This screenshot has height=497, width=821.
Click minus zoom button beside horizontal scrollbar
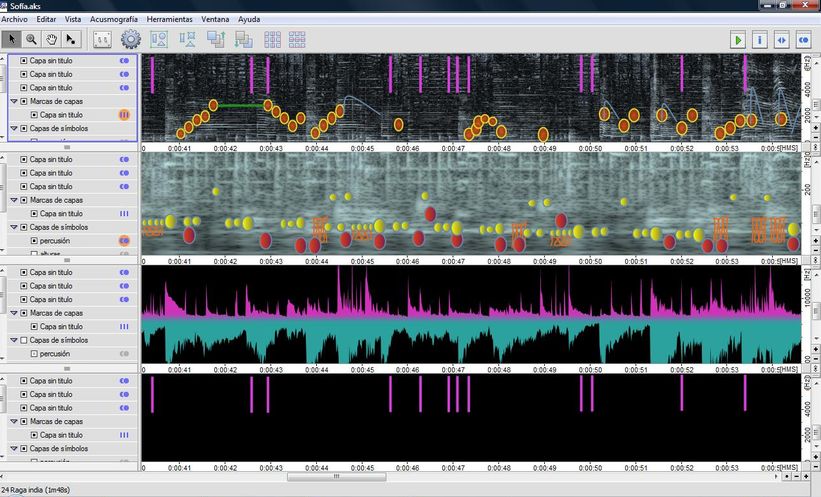[x=796, y=477]
